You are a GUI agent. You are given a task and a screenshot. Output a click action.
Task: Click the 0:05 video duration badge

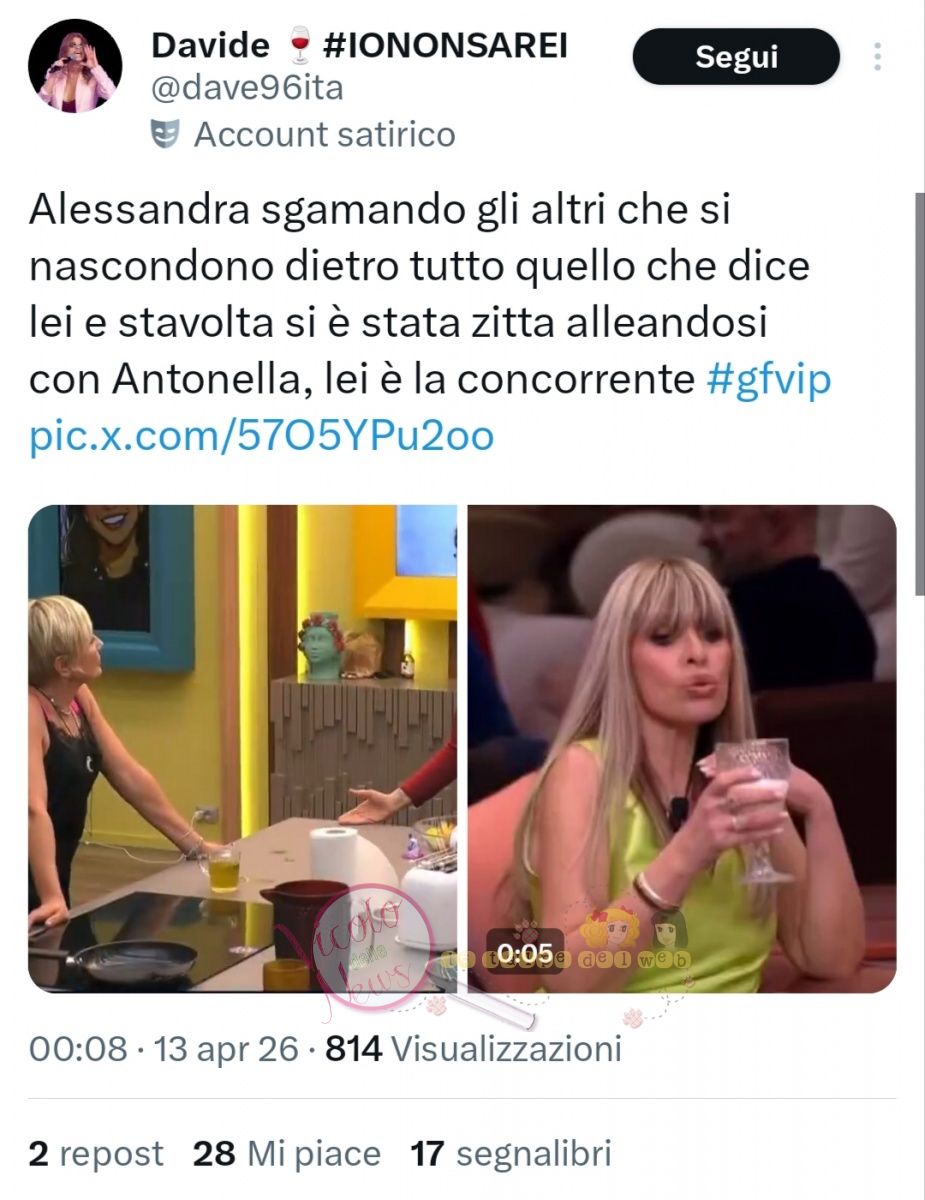click(x=525, y=952)
